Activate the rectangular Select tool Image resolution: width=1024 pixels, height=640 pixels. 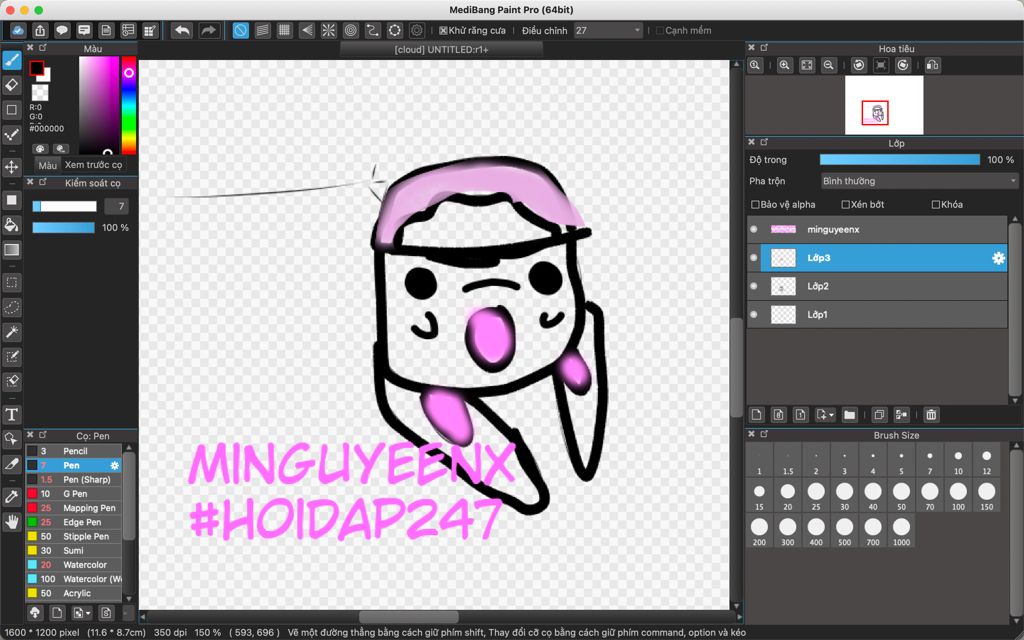point(12,282)
